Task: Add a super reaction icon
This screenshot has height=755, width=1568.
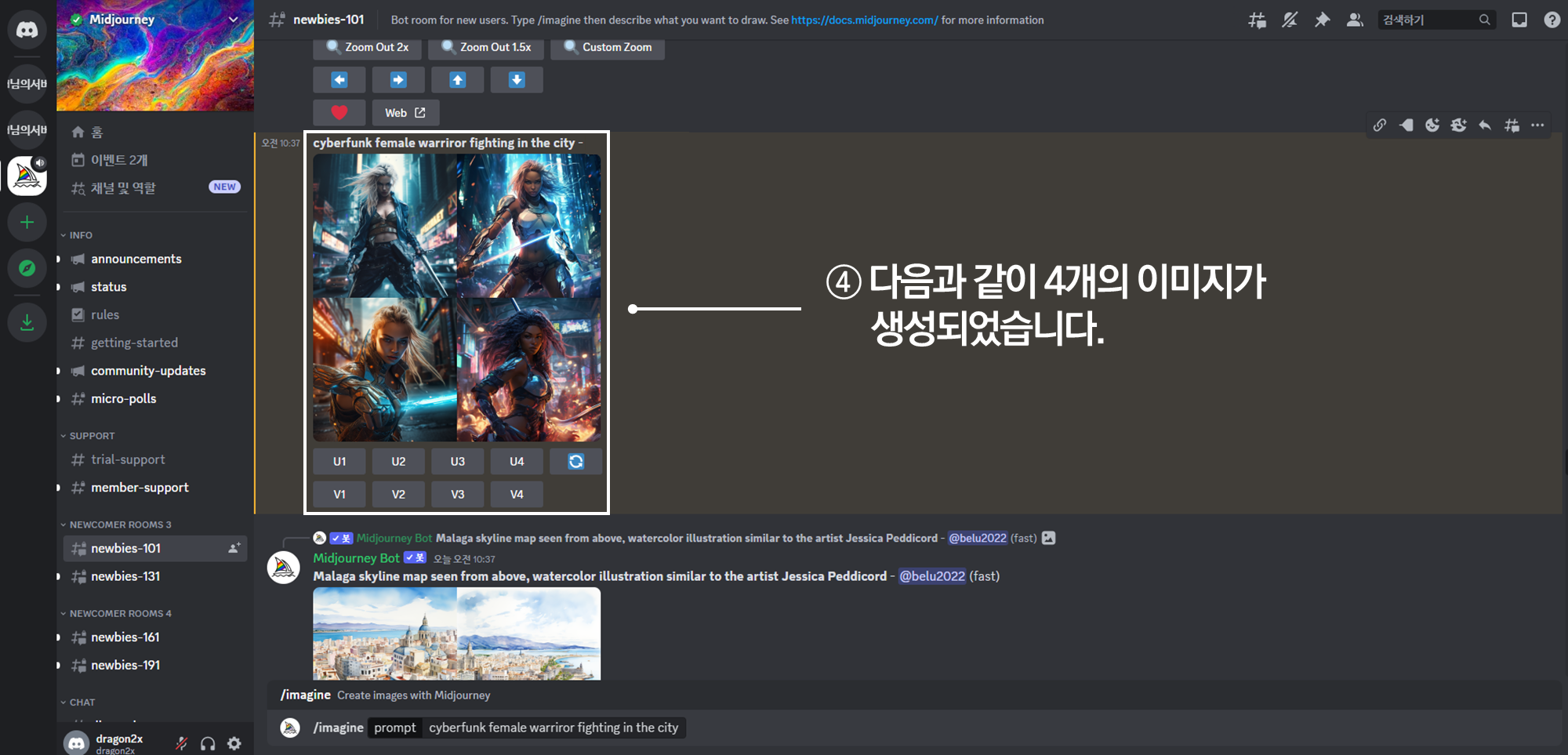Action: 1458,125
